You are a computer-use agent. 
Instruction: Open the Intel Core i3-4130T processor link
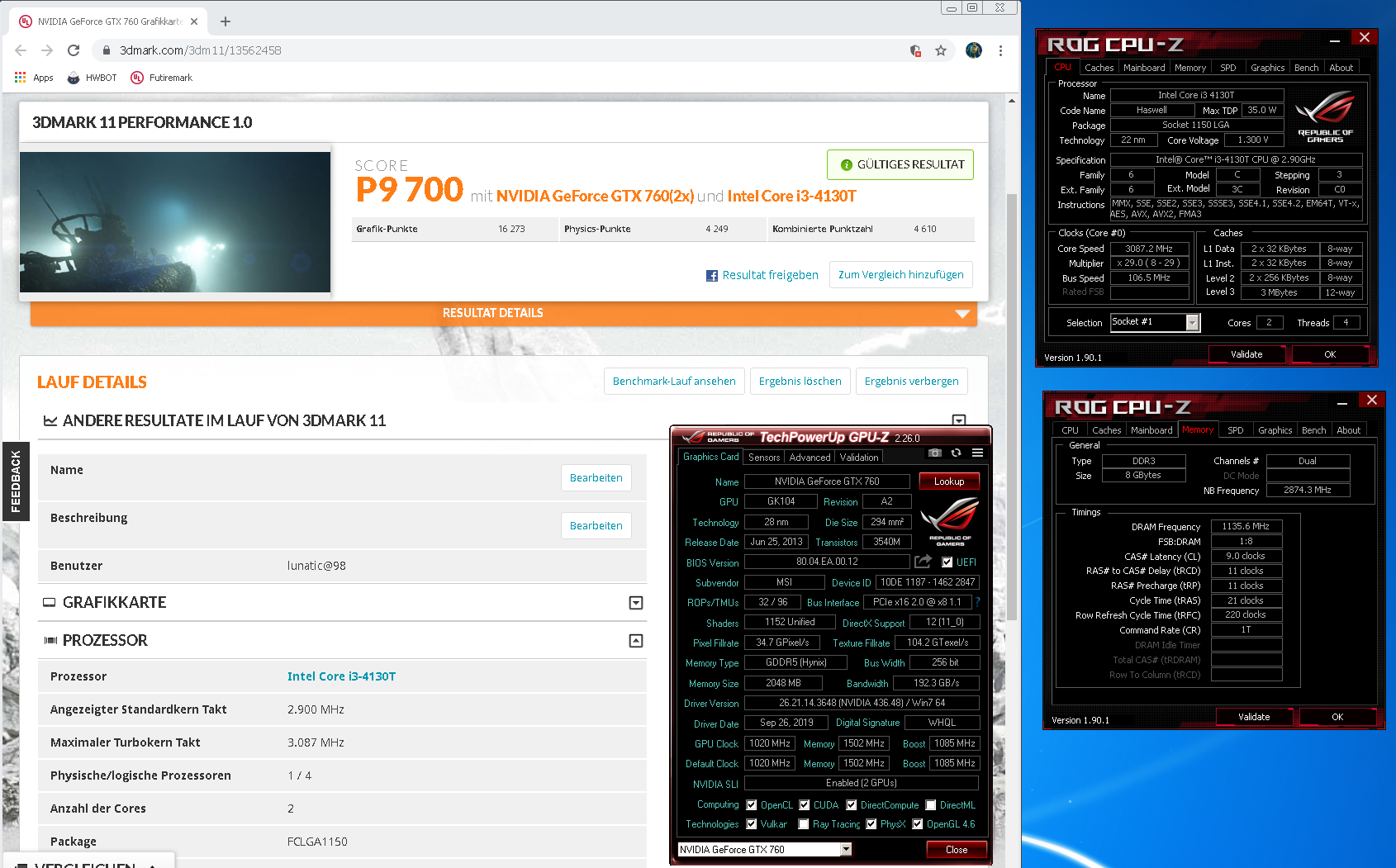(341, 676)
